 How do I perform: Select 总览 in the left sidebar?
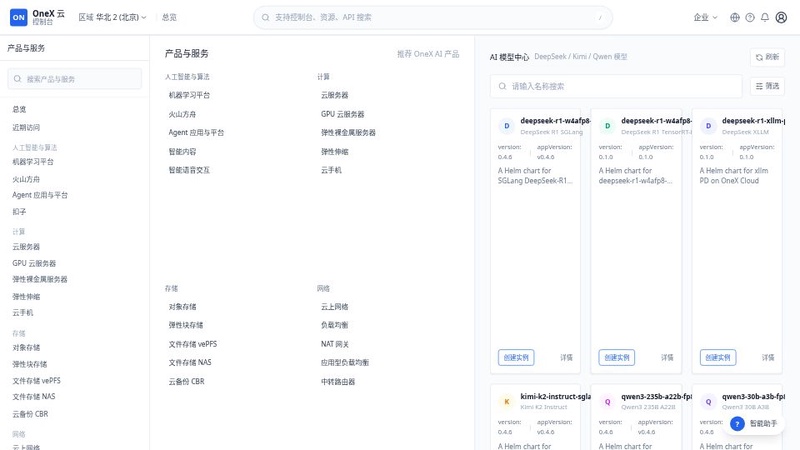(19, 109)
